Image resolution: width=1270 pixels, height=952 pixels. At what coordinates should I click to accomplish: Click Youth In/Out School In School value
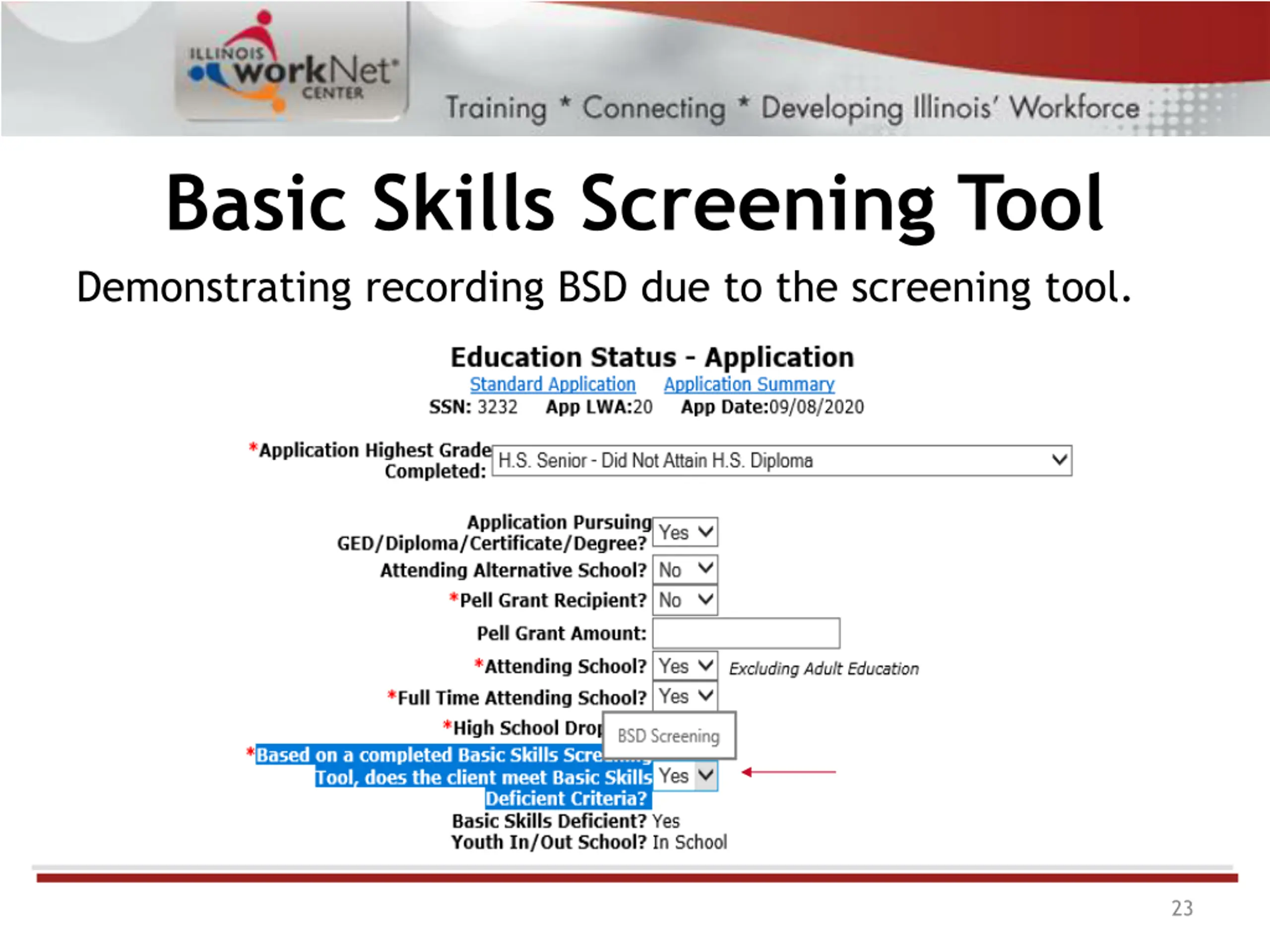tap(690, 842)
